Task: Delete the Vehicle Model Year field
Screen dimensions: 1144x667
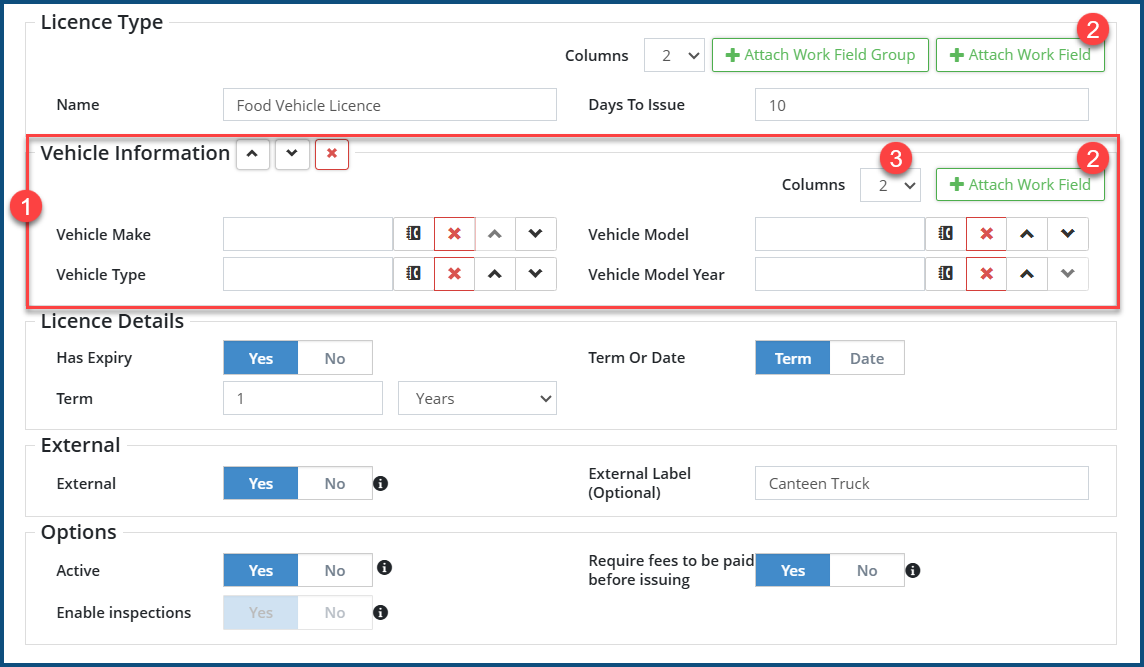Action: point(986,274)
